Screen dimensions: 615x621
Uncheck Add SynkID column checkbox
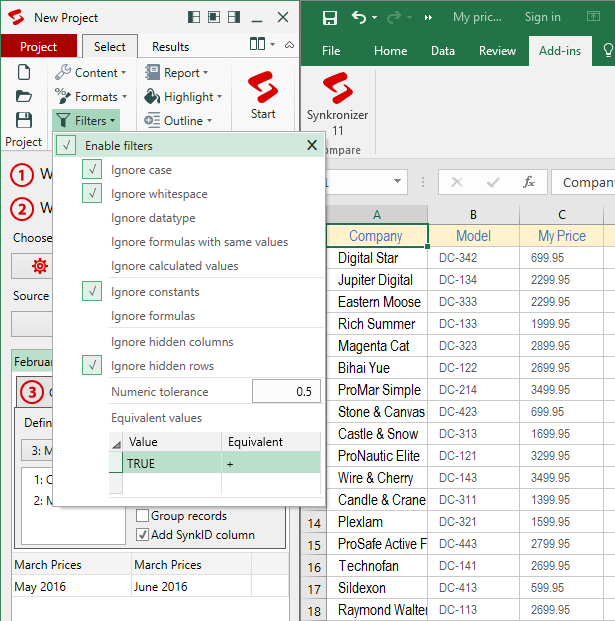(x=142, y=535)
